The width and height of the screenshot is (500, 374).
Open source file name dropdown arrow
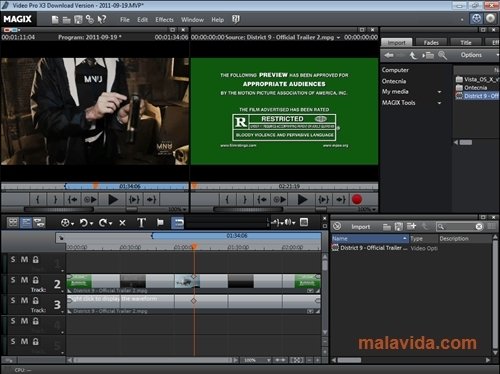pos(338,38)
